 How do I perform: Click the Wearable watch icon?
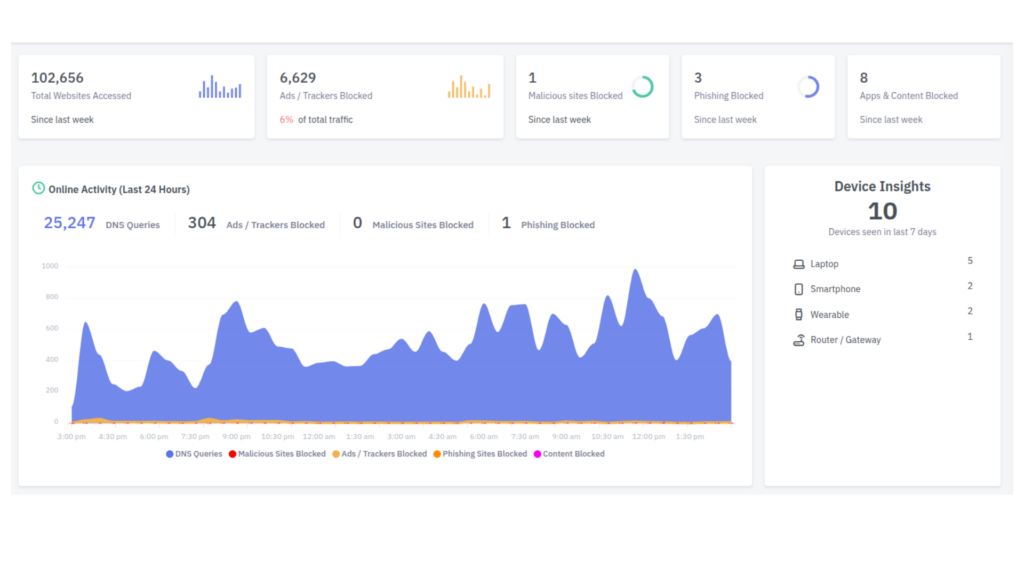[799, 314]
